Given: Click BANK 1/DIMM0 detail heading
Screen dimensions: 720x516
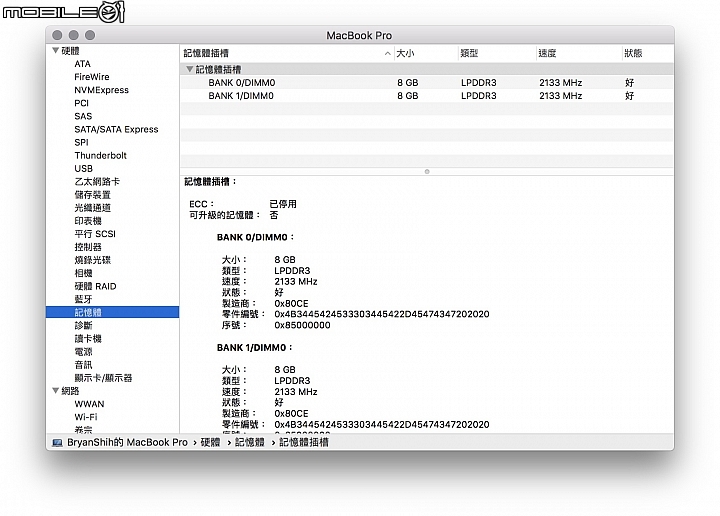Looking at the screenshot, I should pyautogui.click(x=254, y=348).
